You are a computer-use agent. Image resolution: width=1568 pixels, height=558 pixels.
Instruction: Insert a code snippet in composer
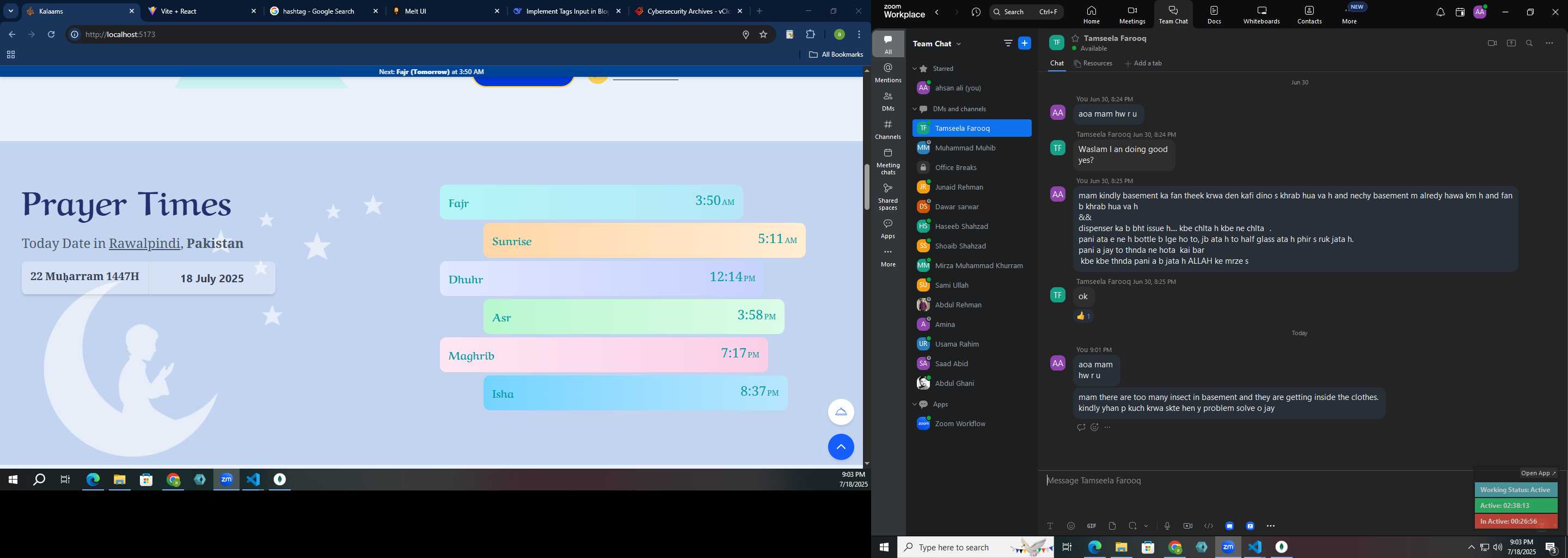1208,526
